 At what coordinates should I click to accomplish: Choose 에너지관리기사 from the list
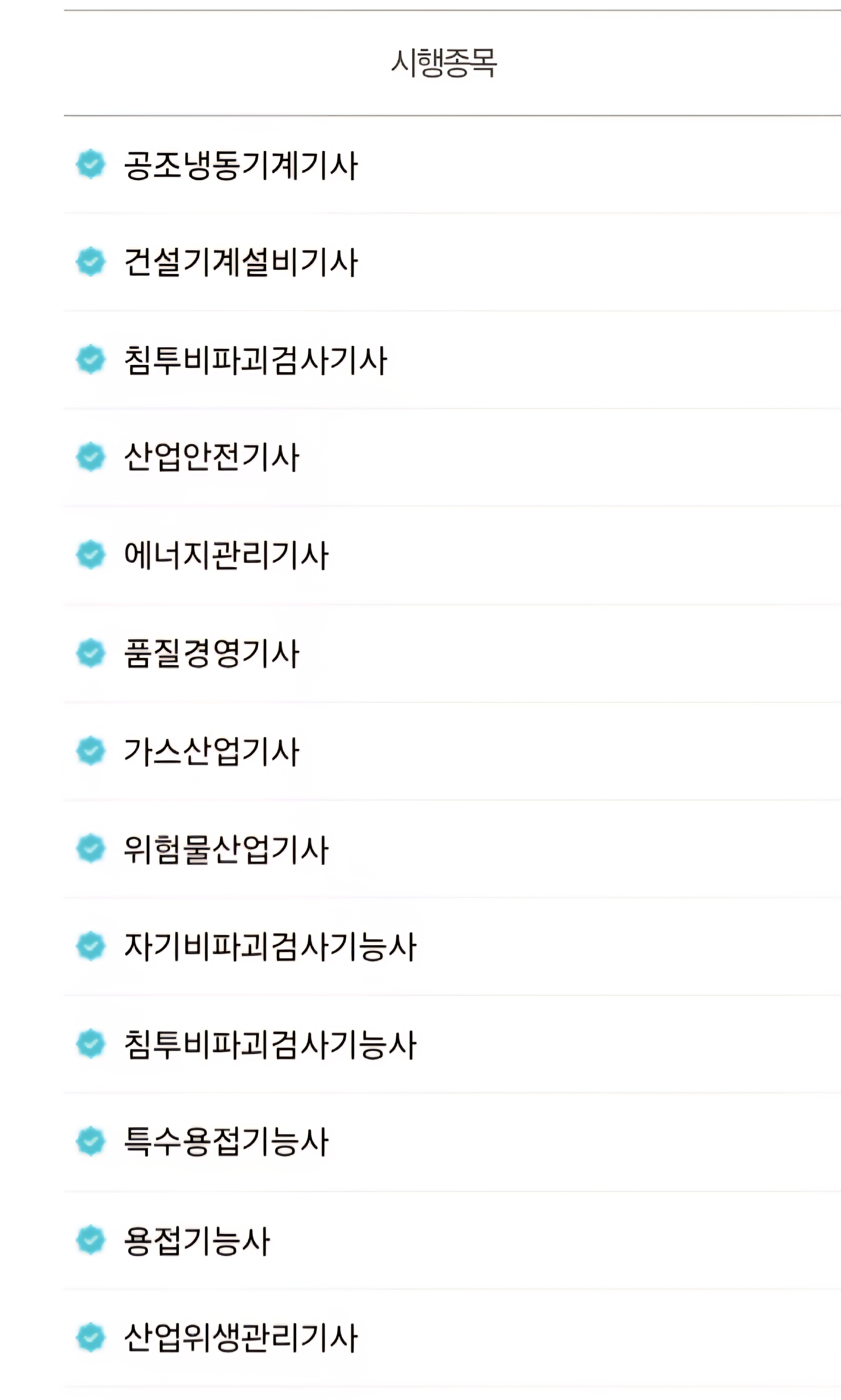[x=226, y=555]
